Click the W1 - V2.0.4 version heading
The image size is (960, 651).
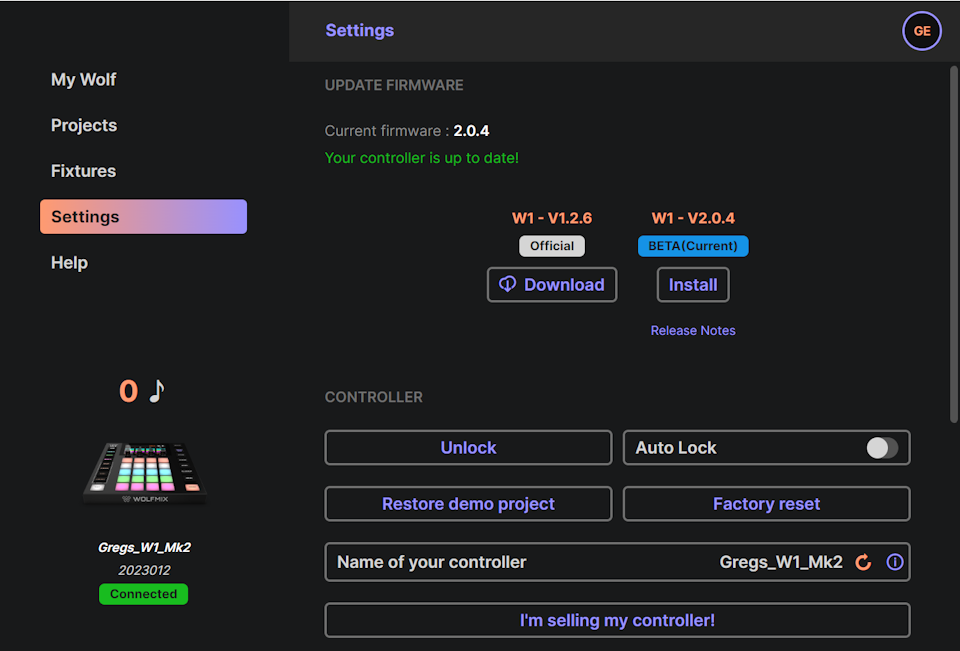pos(693,218)
